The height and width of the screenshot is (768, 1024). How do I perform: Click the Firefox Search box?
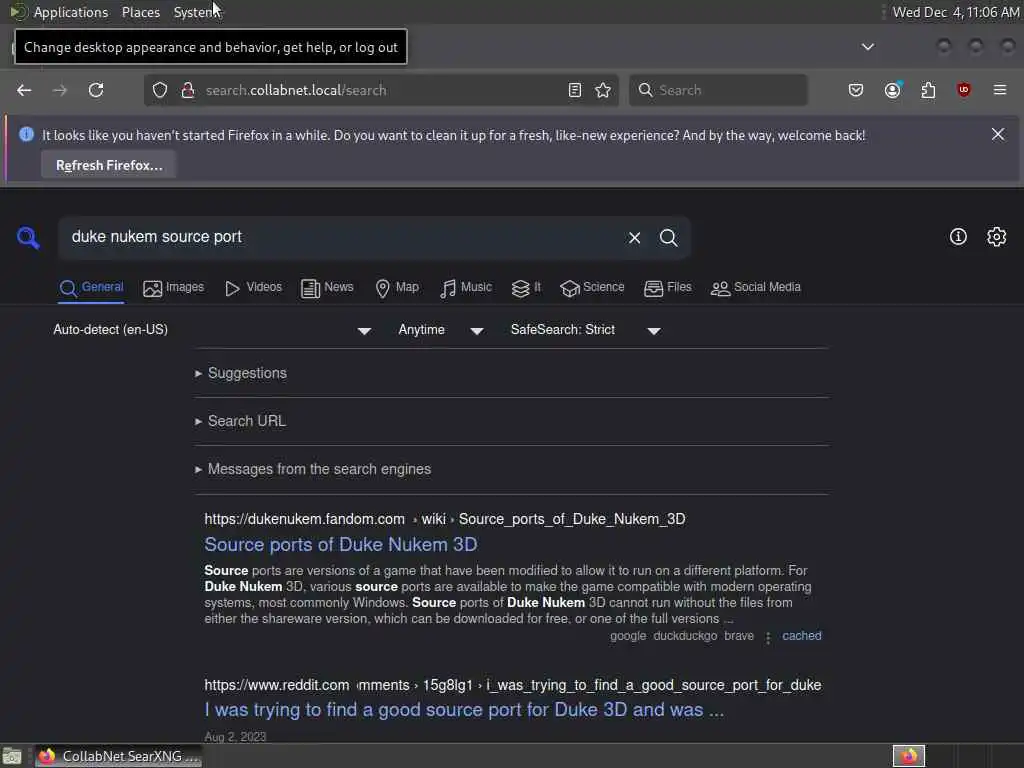tap(718, 90)
